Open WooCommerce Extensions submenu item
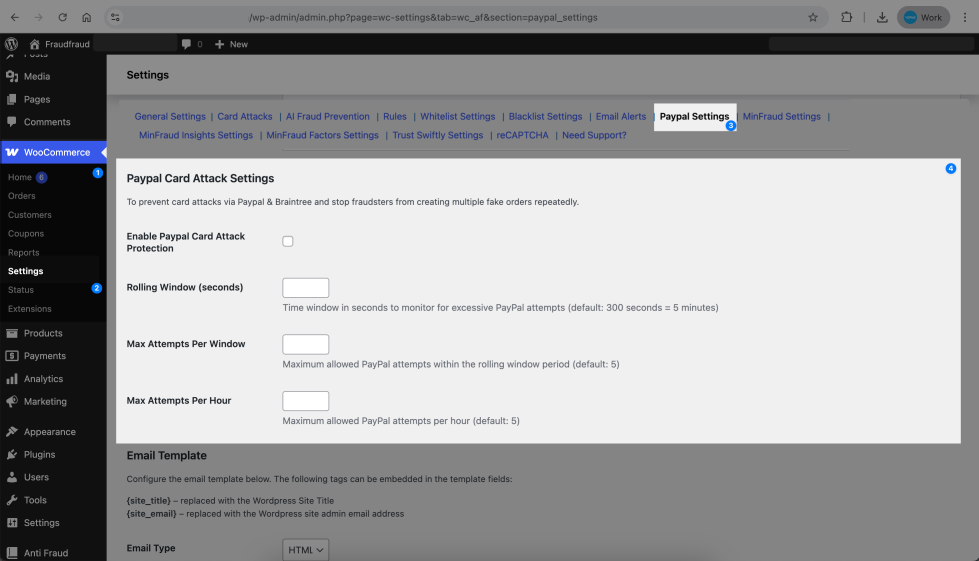 tap(30, 309)
